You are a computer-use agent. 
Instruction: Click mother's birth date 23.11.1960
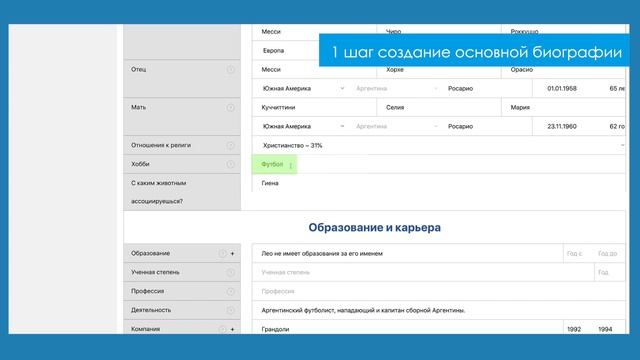point(562,127)
